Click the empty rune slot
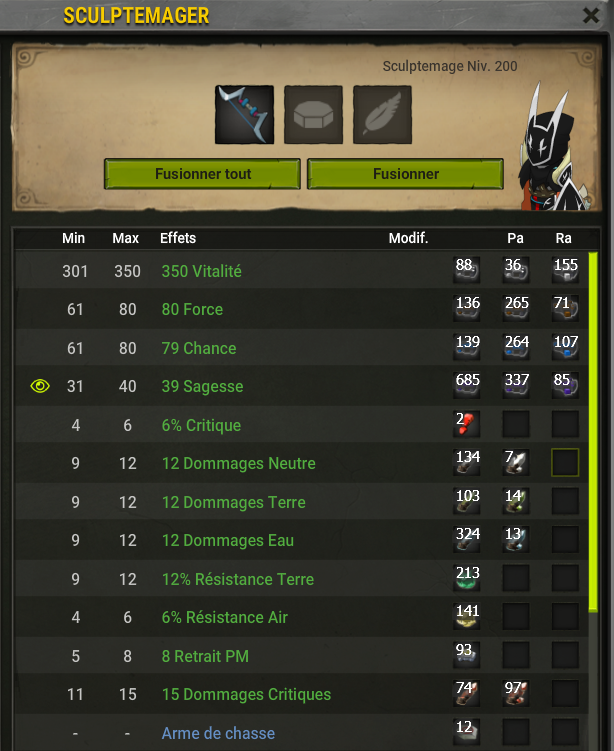This screenshot has width=614, height=751. [313, 115]
